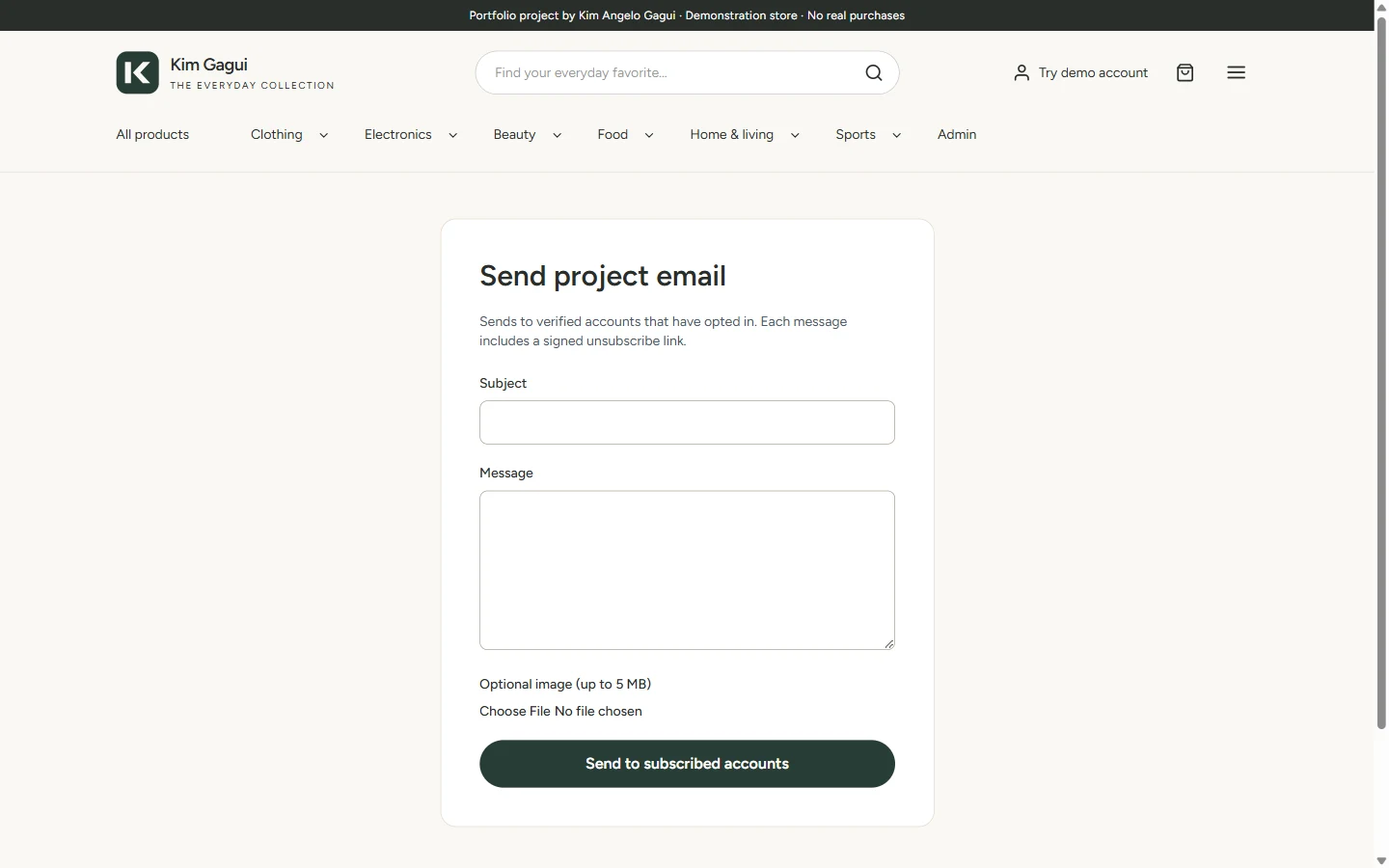Screen dimensions: 1389x868
Task: Click the Send project email heading
Action: point(602,276)
